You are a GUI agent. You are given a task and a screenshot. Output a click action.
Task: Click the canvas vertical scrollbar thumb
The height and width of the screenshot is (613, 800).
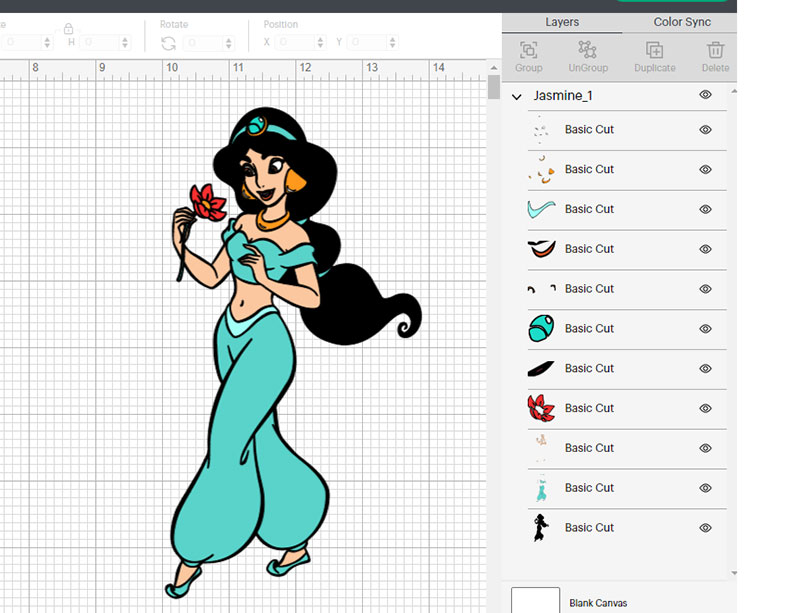[493, 87]
